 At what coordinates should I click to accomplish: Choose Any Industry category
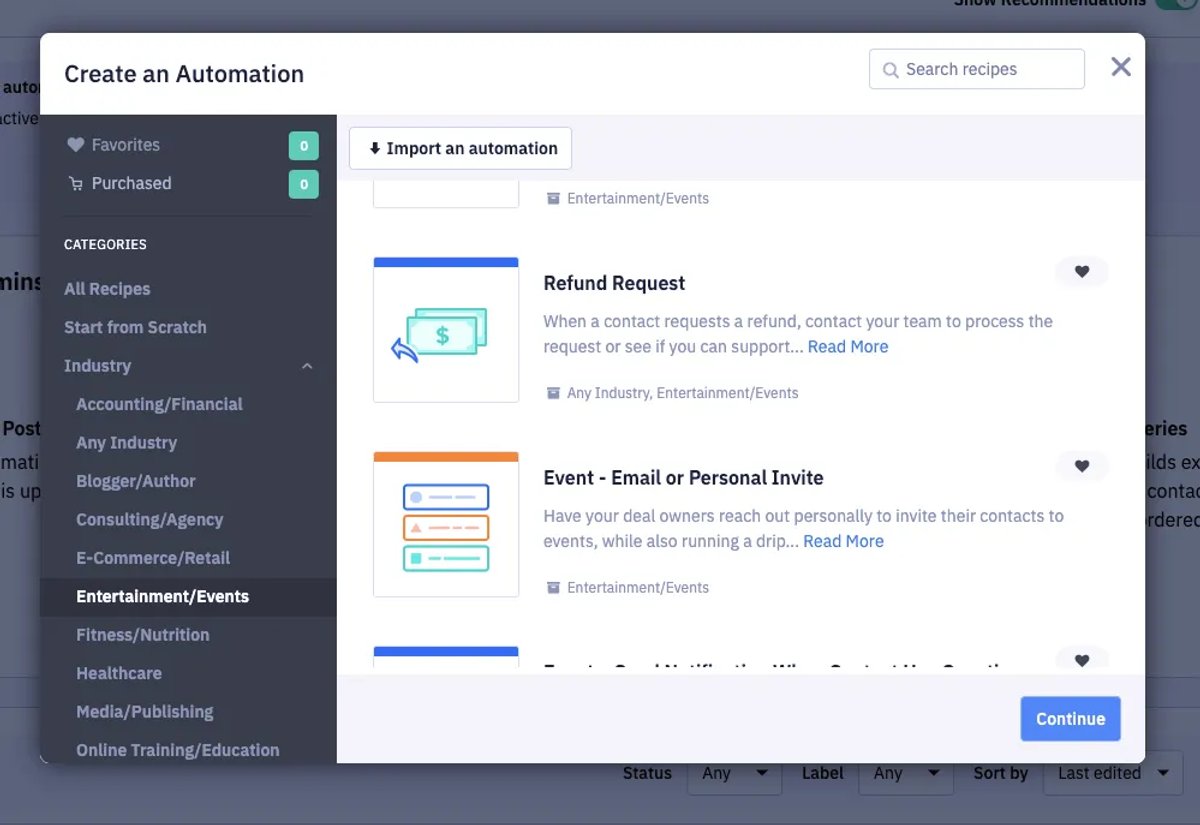126,443
